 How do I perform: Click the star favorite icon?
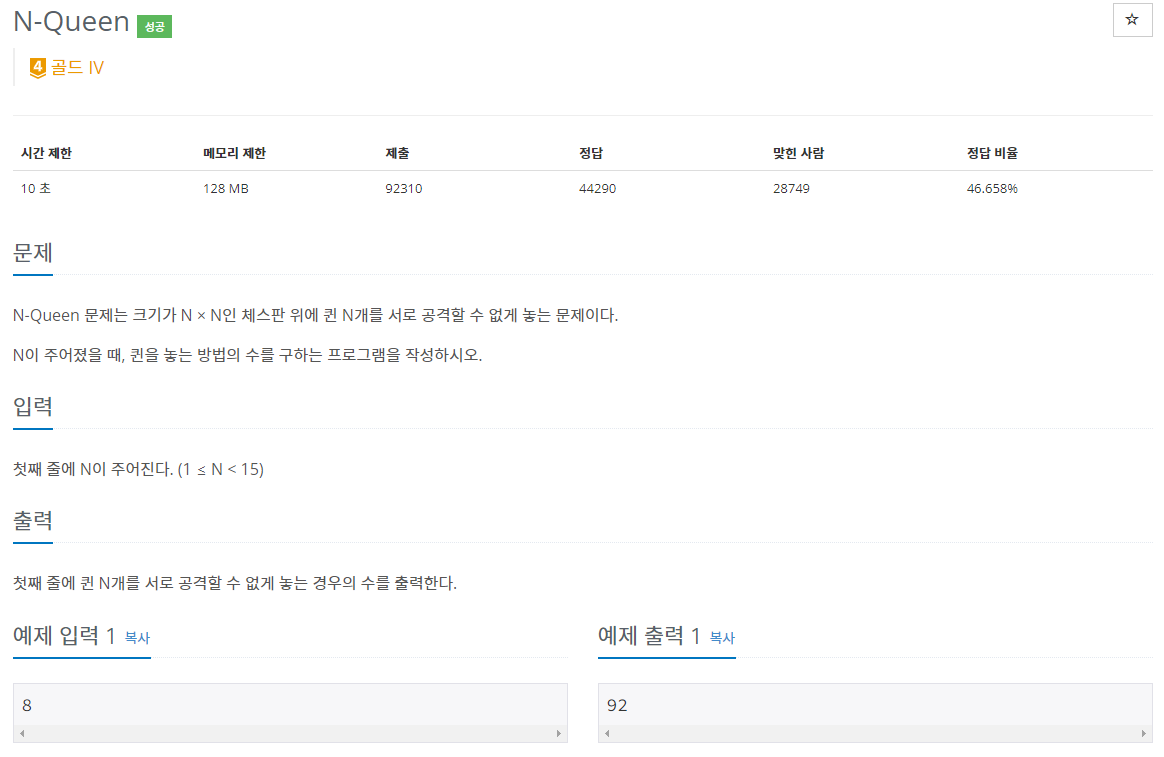tap(1132, 20)
